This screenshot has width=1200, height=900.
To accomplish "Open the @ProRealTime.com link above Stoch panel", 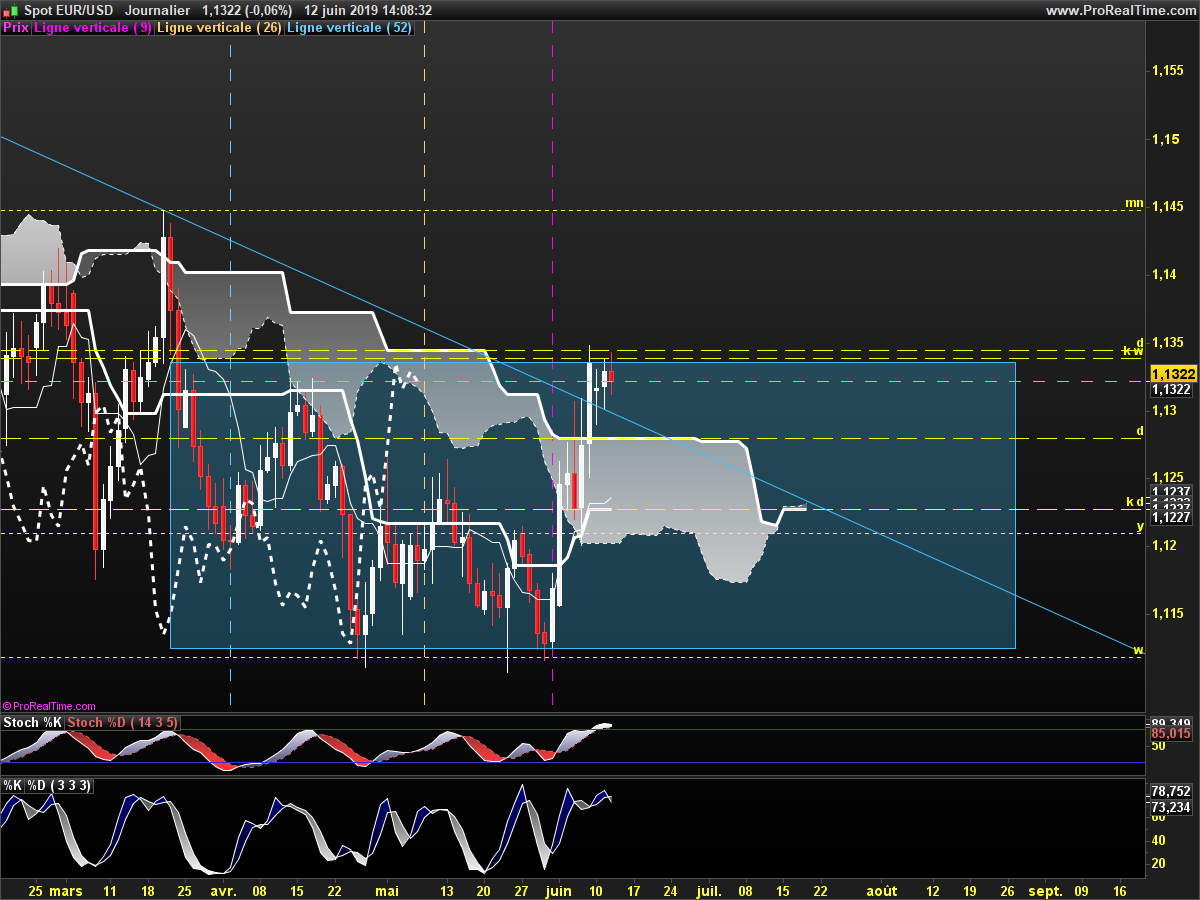I will (x=49, y=706).
